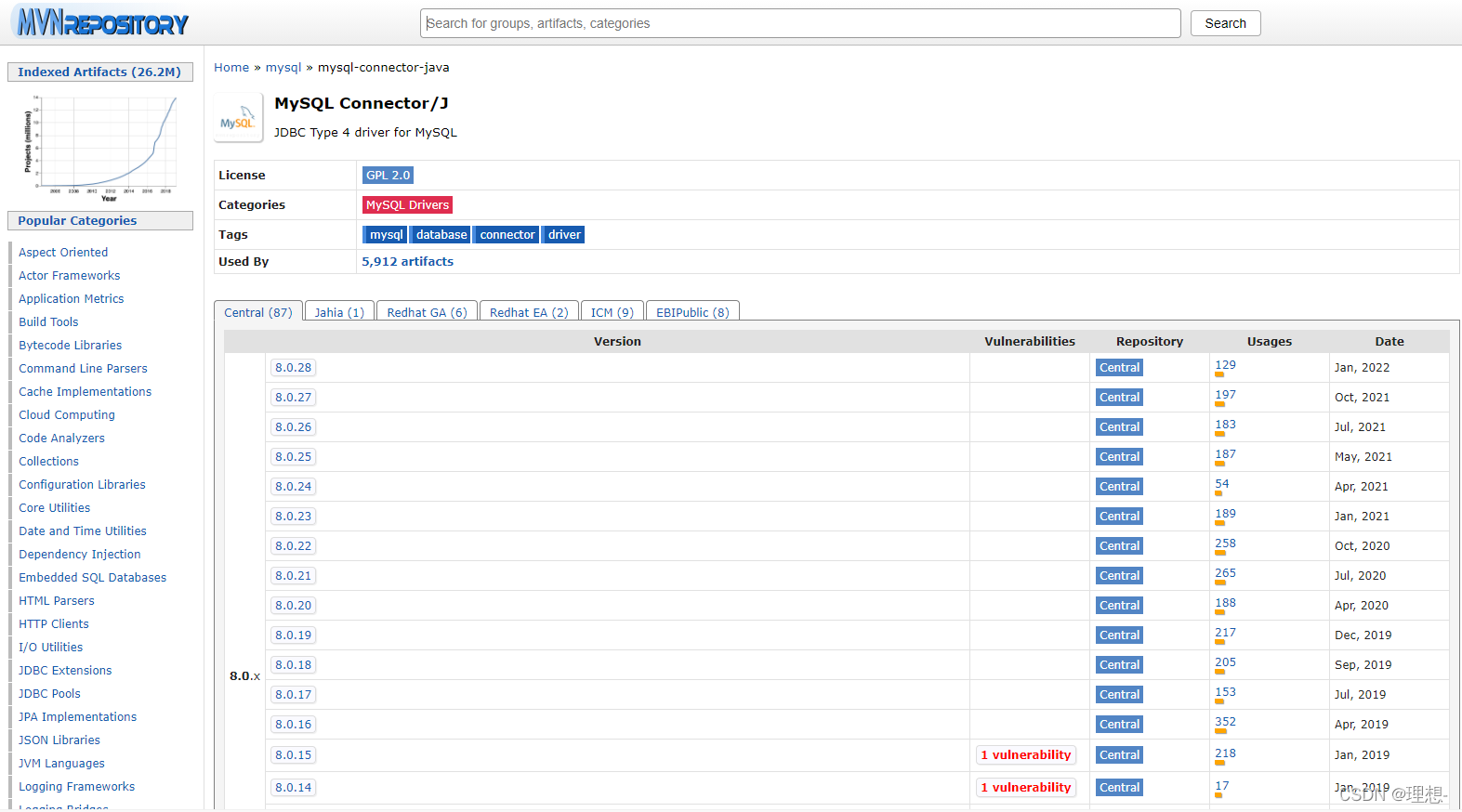Open Central repository for version 8.0.21
1462x812 pixels.
point(1119,576)
